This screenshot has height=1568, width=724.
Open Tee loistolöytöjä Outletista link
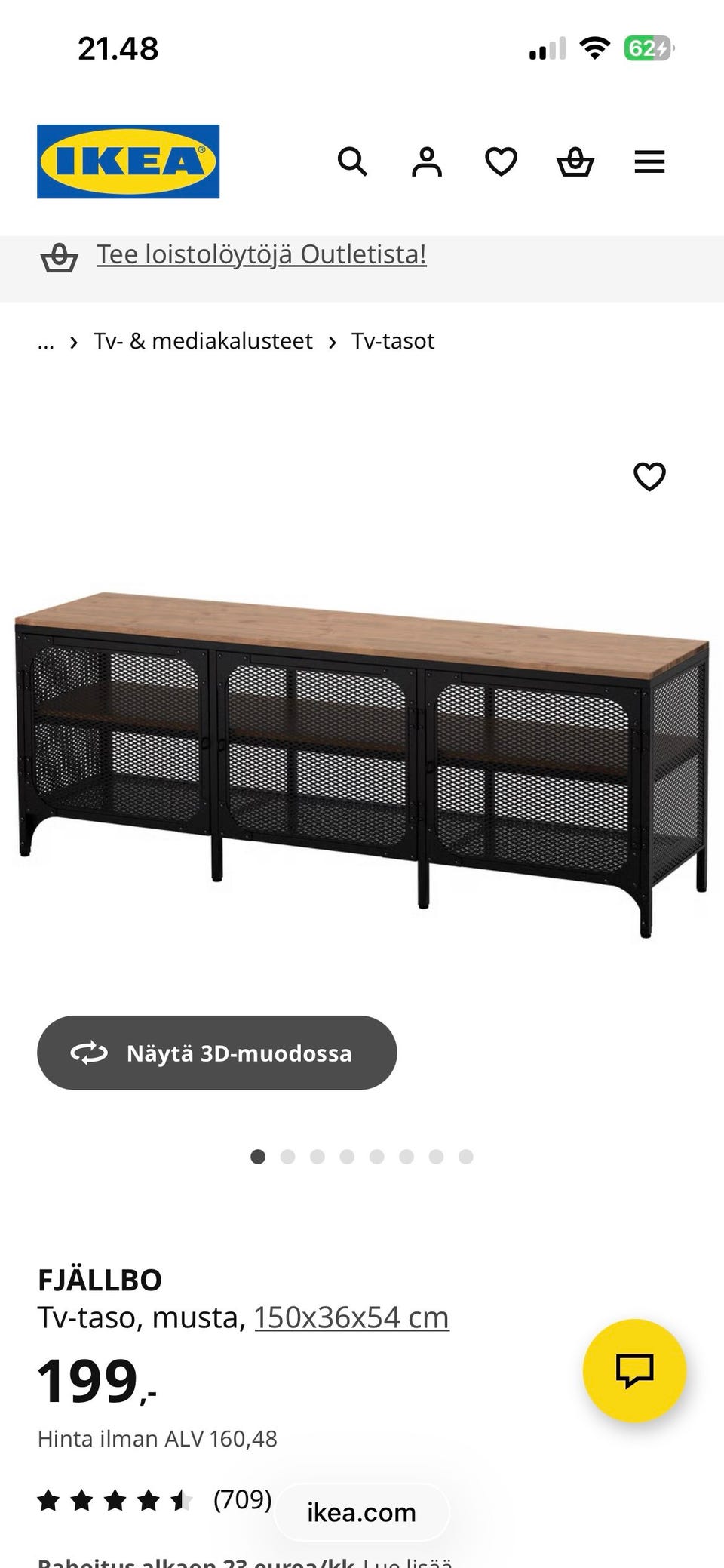pyautogui.click(x=262, y=254)
